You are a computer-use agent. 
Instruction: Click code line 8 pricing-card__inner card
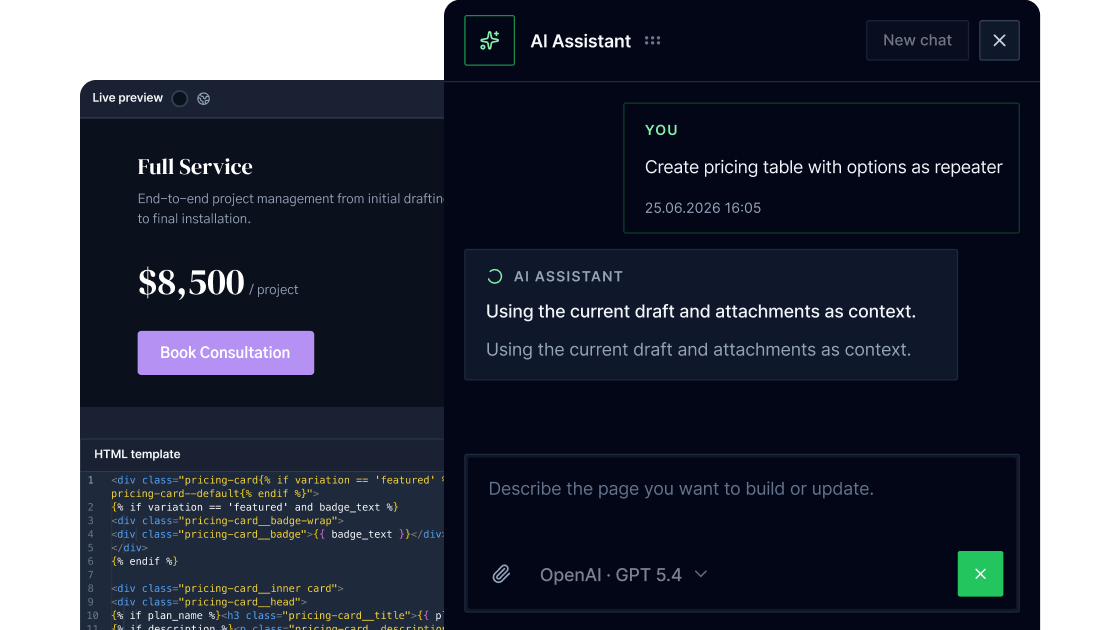[x=227, y=589]
